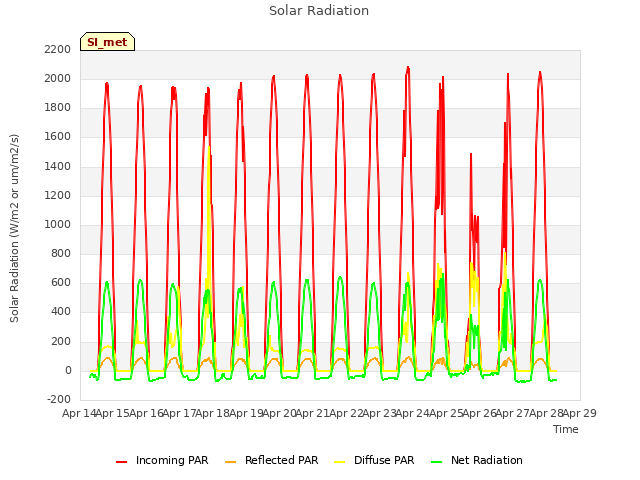Click the red Incoming PAR legend swatch

[122, 462]
